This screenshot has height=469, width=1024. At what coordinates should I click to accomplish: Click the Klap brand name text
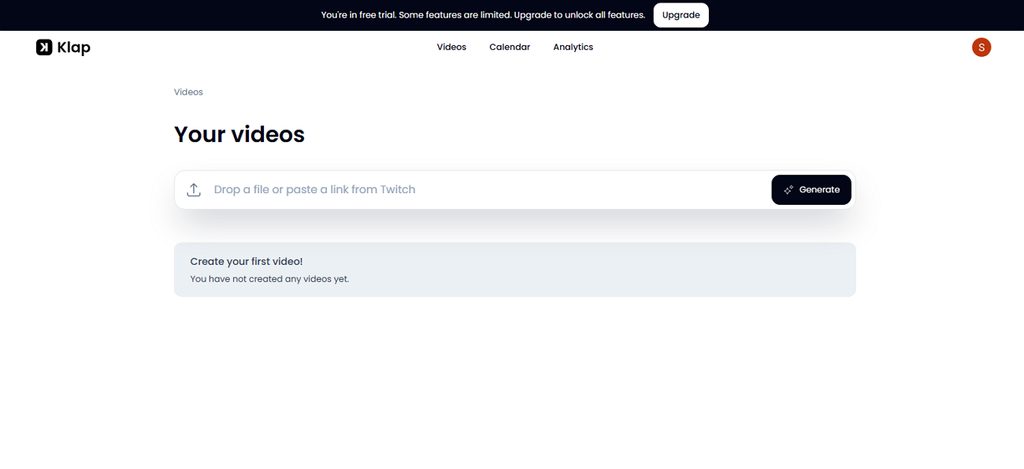74,48
